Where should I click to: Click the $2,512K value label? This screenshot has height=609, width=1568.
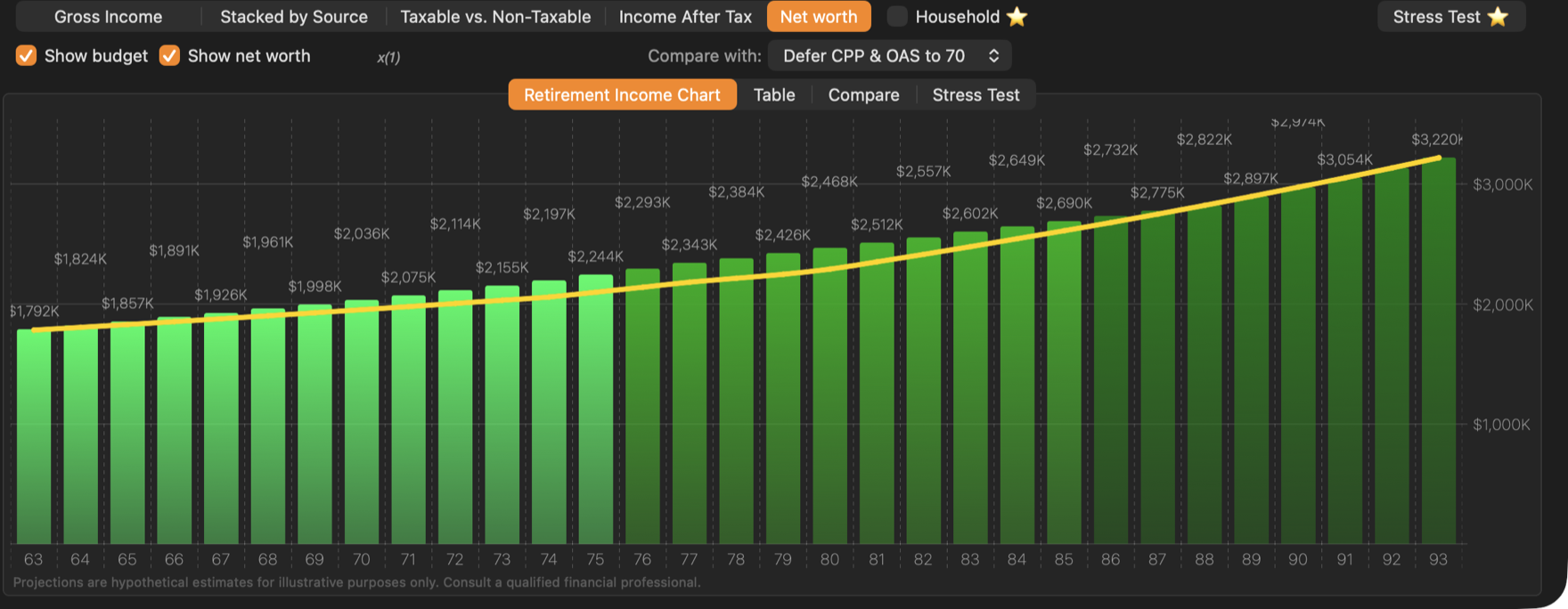pos(877,224)
